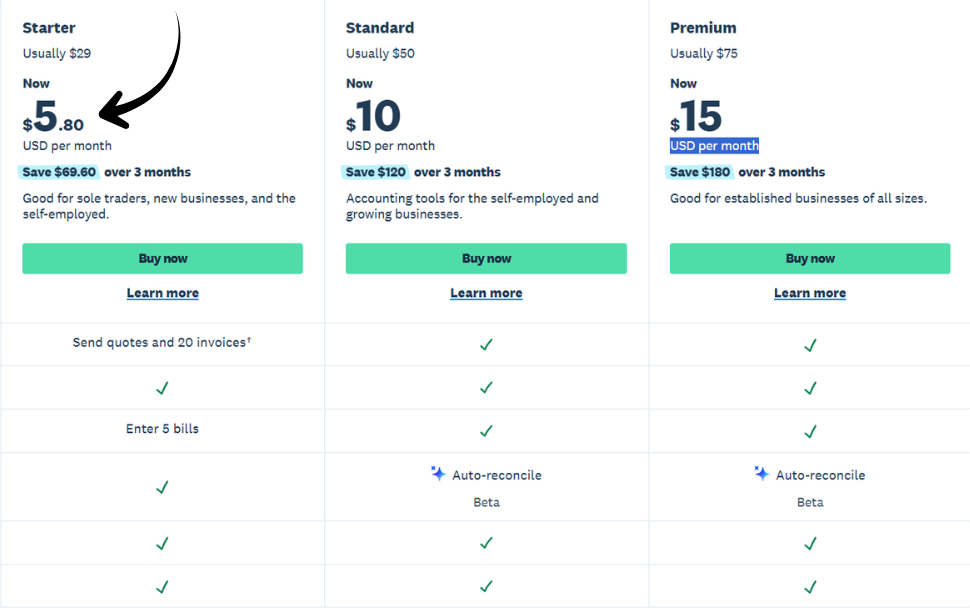Screen dimensions: 970x608
Task: Select the Send quotes and 20 invoices text
Action: pyautogui.click(x=162, y=344)
